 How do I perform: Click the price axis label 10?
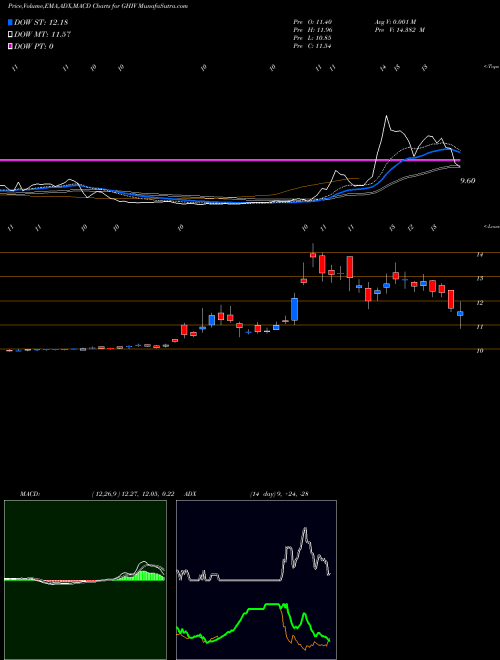pos(479,351)
